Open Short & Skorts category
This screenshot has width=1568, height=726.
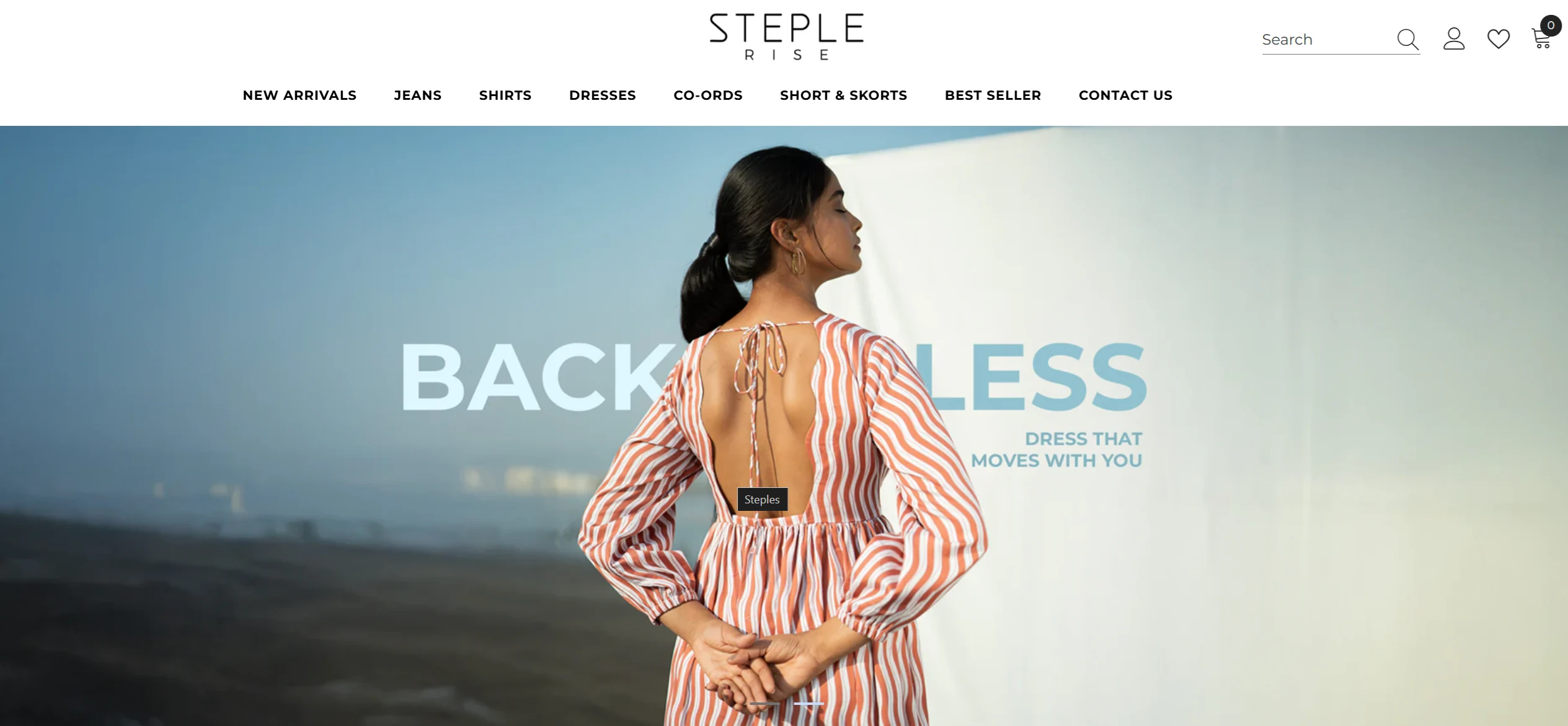tap(843, 95)
